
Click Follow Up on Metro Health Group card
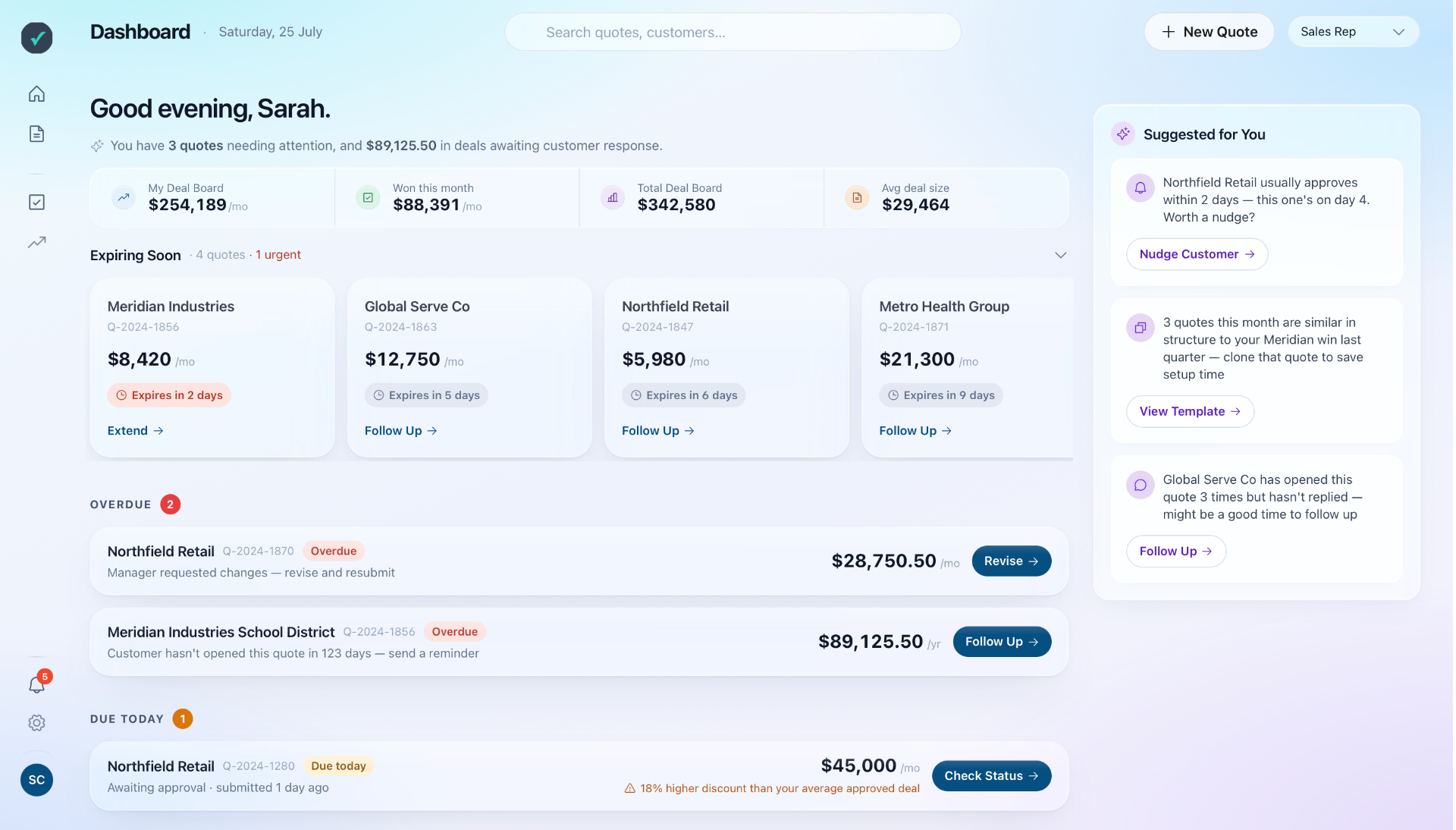[915, 430]
